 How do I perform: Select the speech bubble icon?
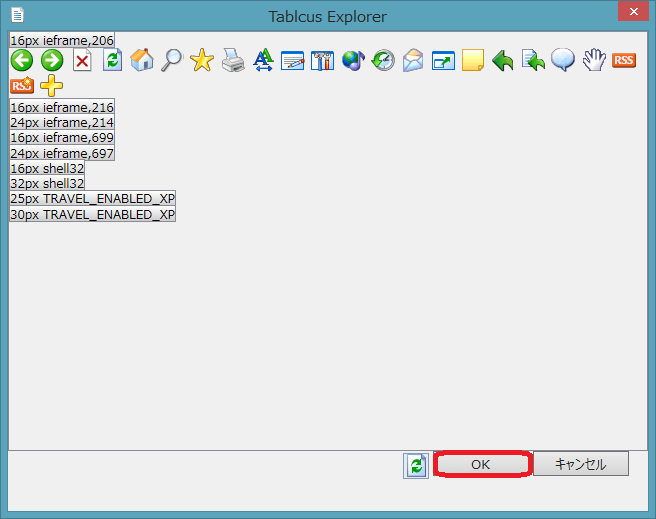coord(563,61)
